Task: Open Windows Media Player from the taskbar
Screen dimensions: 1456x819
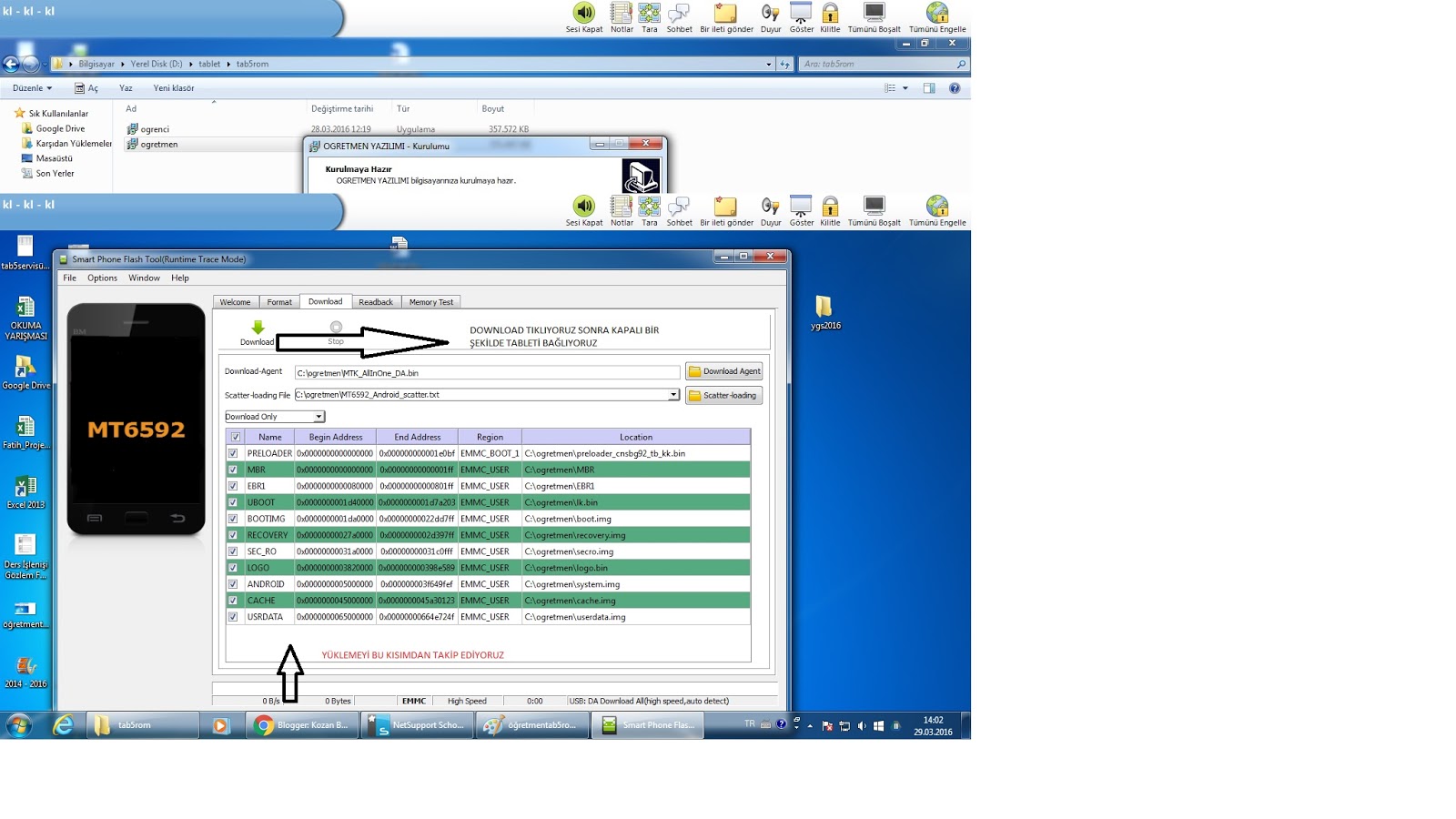Action: 220,725
